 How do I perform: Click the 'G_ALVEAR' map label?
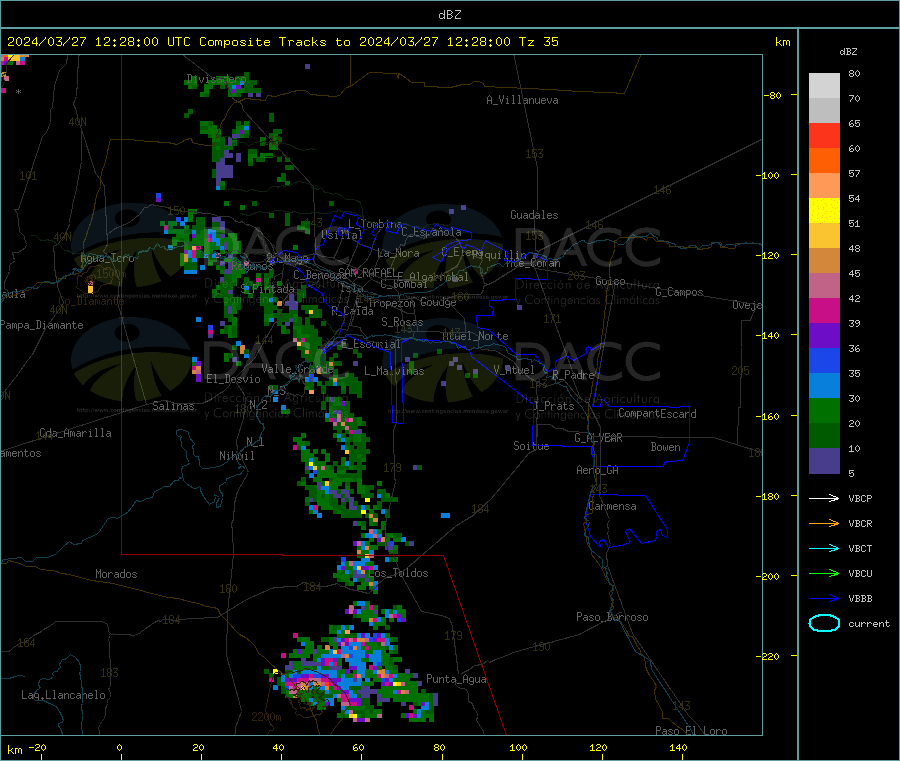[598, 438]
